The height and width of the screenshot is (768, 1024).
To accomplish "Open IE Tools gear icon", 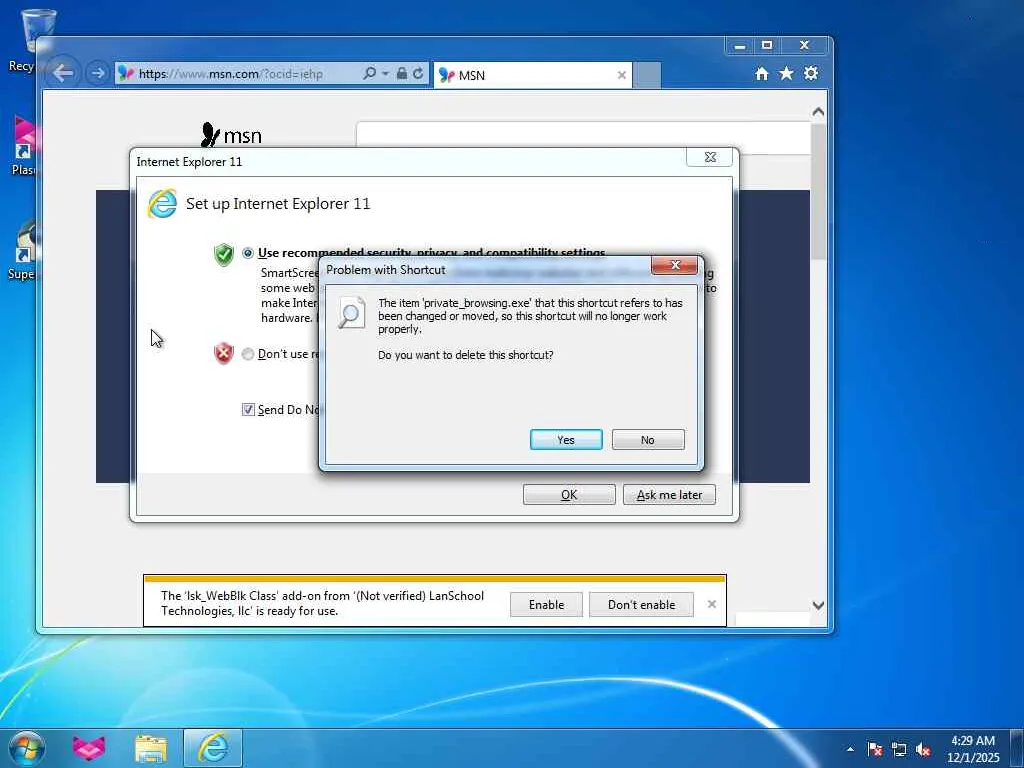I will click(x=810, y=73).
